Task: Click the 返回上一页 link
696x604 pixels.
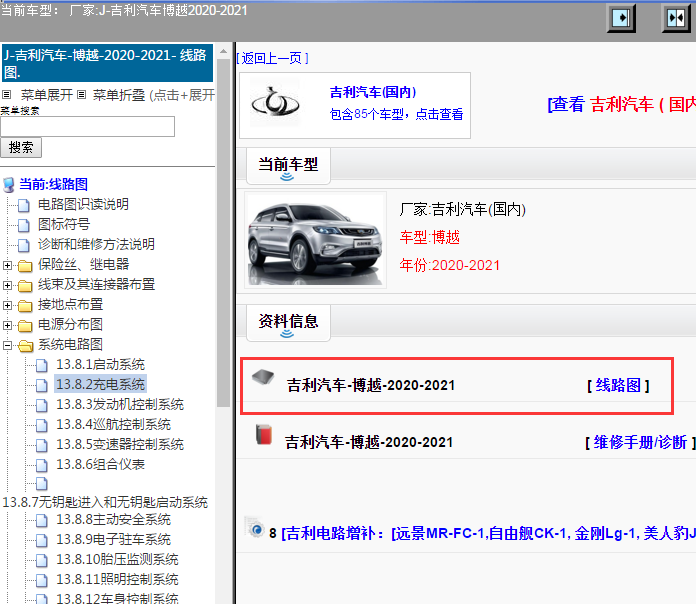Action: 272,58
